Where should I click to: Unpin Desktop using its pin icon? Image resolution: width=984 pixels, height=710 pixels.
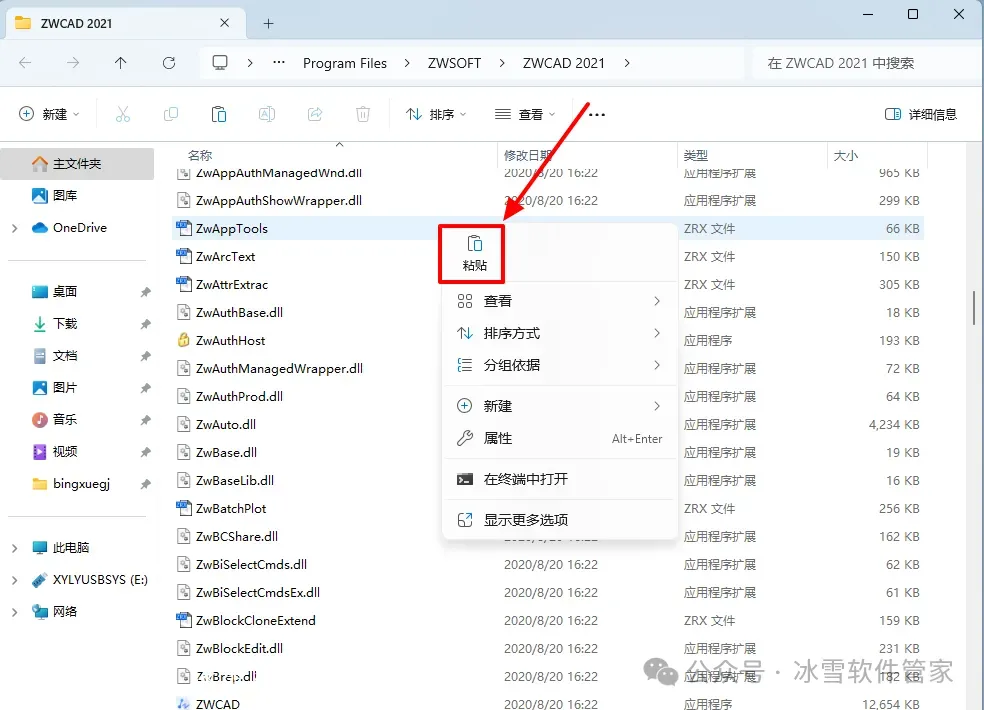point(145,291)
